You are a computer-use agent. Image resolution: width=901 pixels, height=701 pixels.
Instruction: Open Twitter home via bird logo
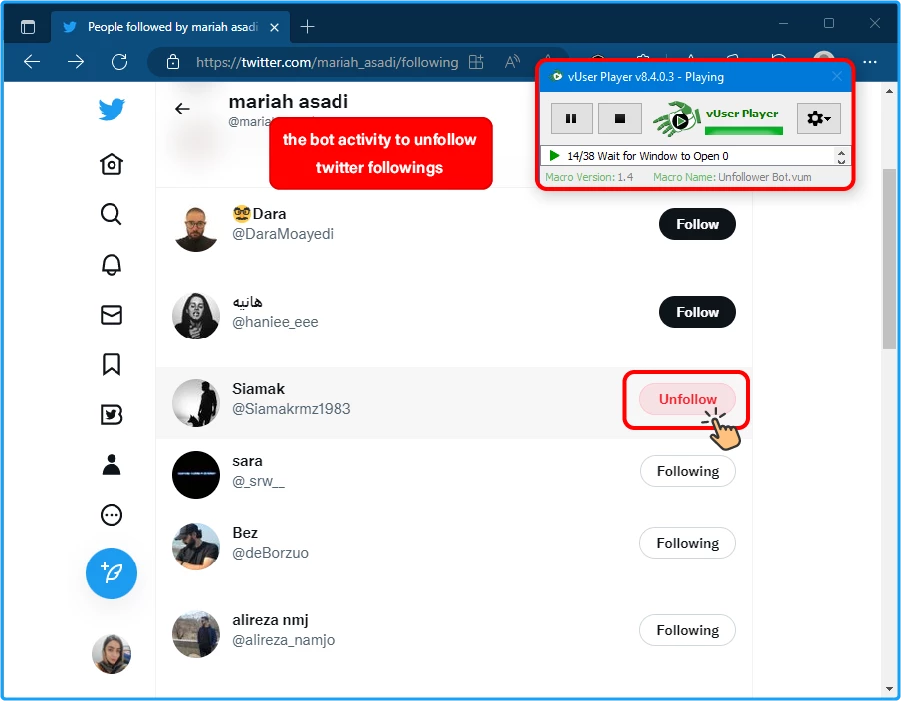tap(111, 109)
